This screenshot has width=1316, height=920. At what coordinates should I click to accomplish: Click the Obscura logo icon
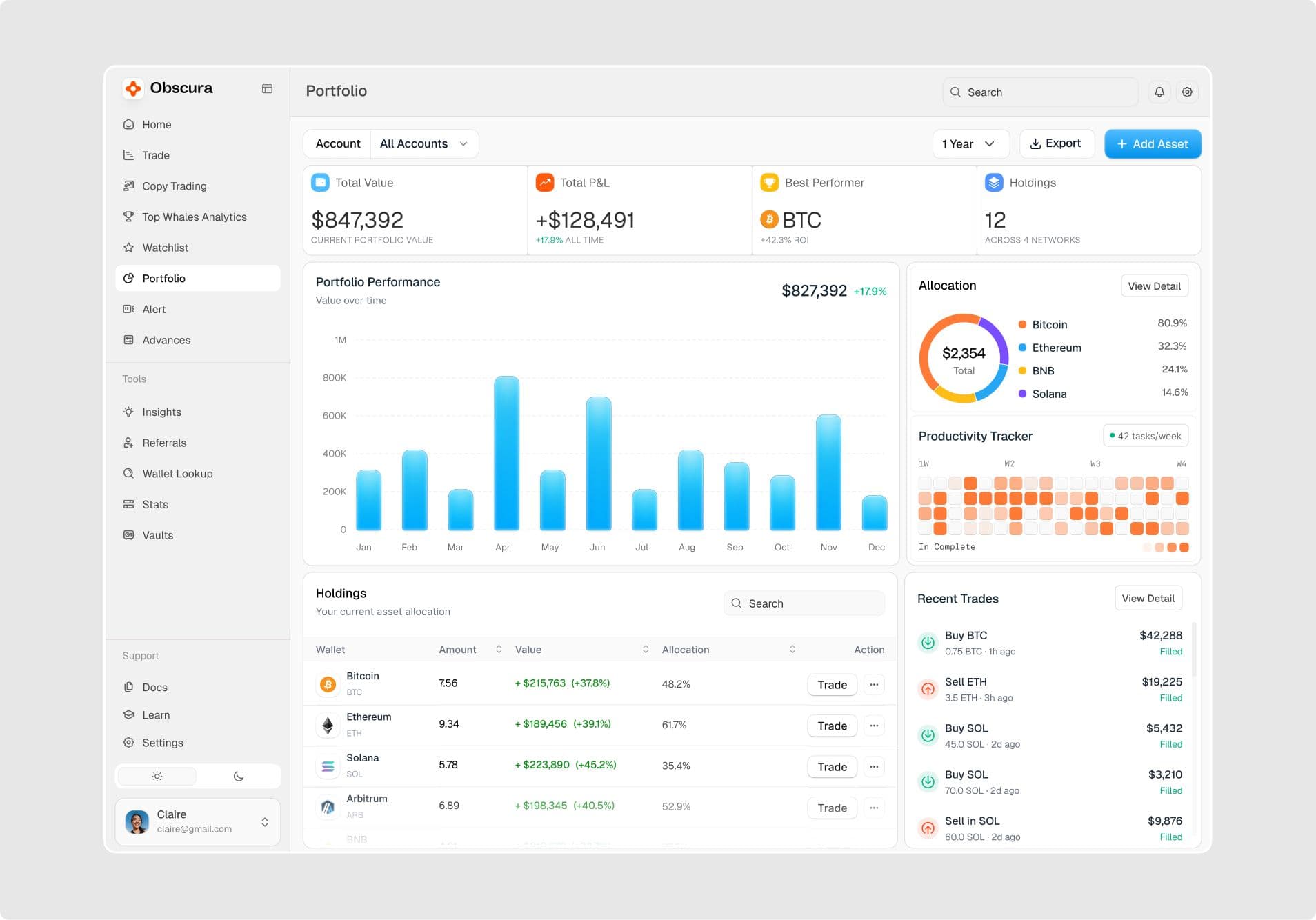point(133,88)
